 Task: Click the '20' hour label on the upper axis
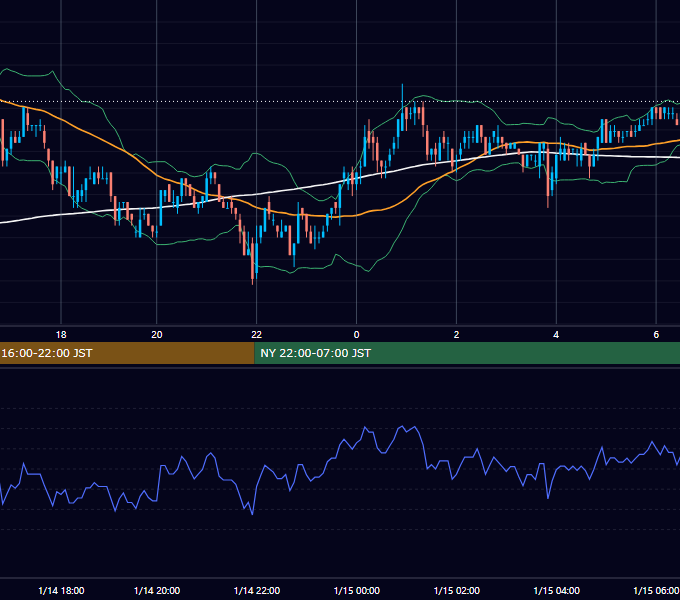(157, 335)
